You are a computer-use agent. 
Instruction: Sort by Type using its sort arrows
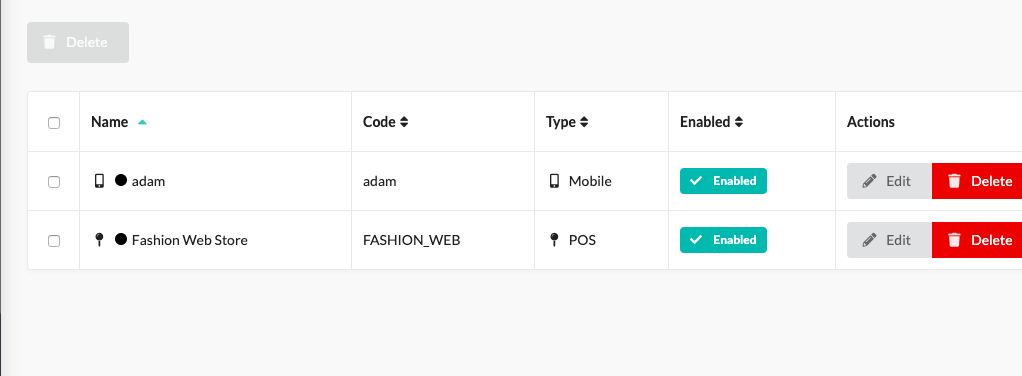(x=584, y=122)
